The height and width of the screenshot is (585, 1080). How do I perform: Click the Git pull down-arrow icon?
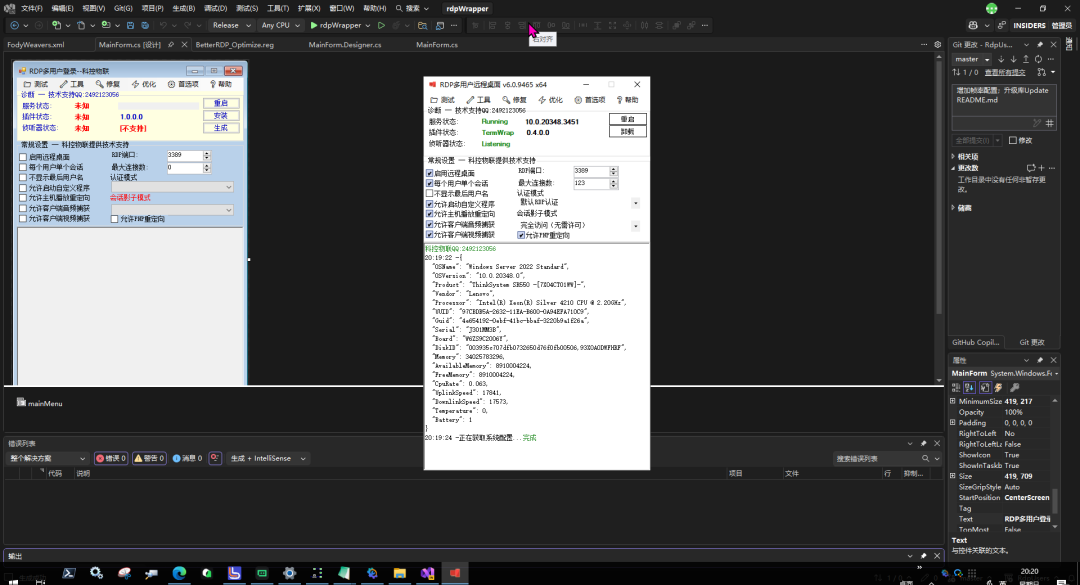(x=1013, y=59)
